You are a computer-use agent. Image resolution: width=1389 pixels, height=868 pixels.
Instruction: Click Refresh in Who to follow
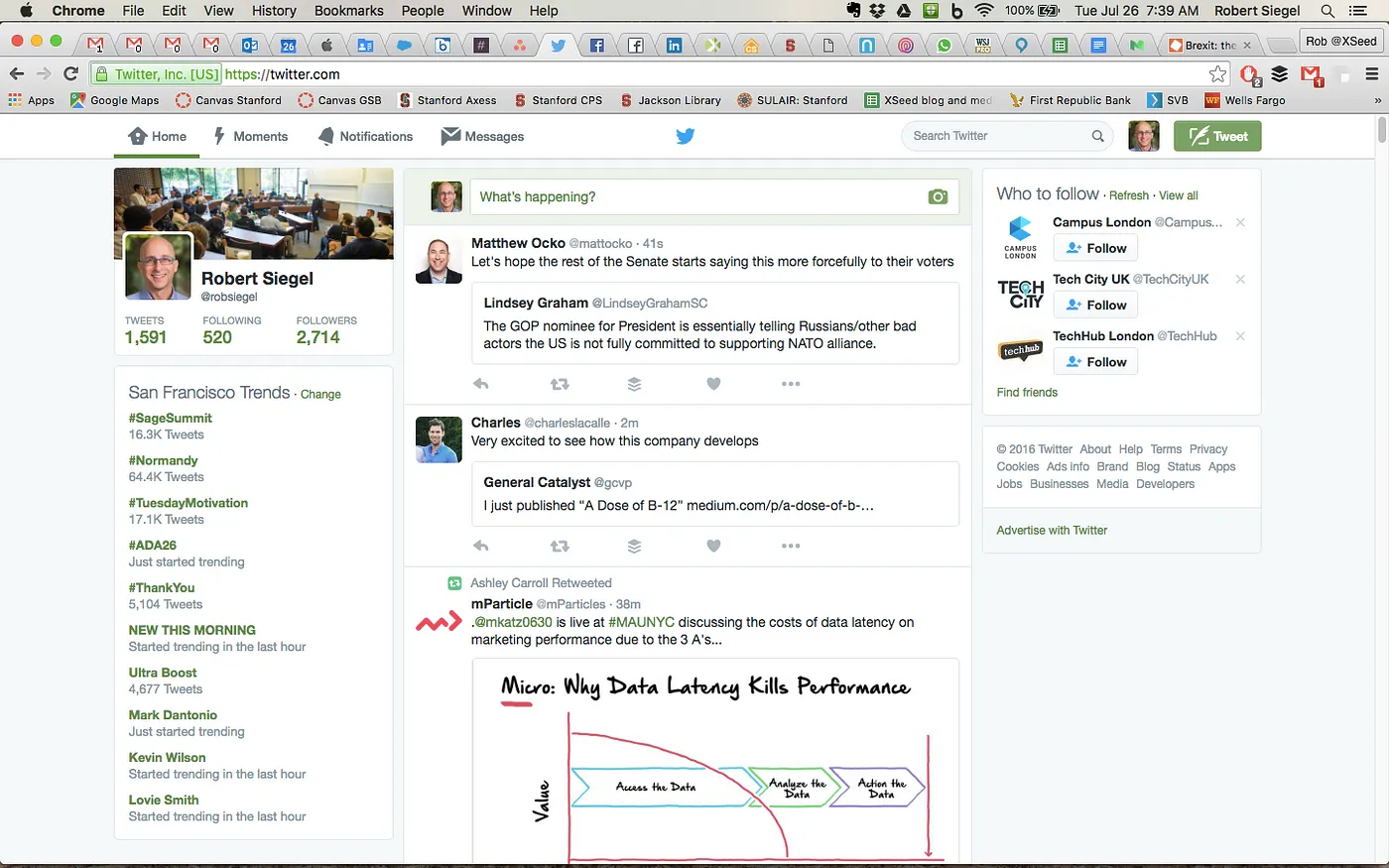click(1129, 195)
